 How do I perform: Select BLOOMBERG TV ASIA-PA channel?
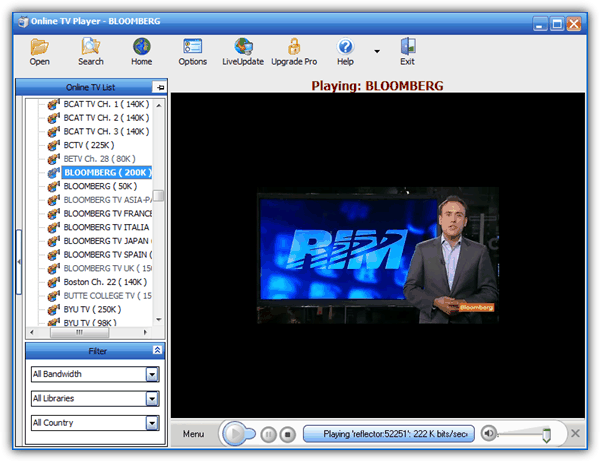pos(108,200)
